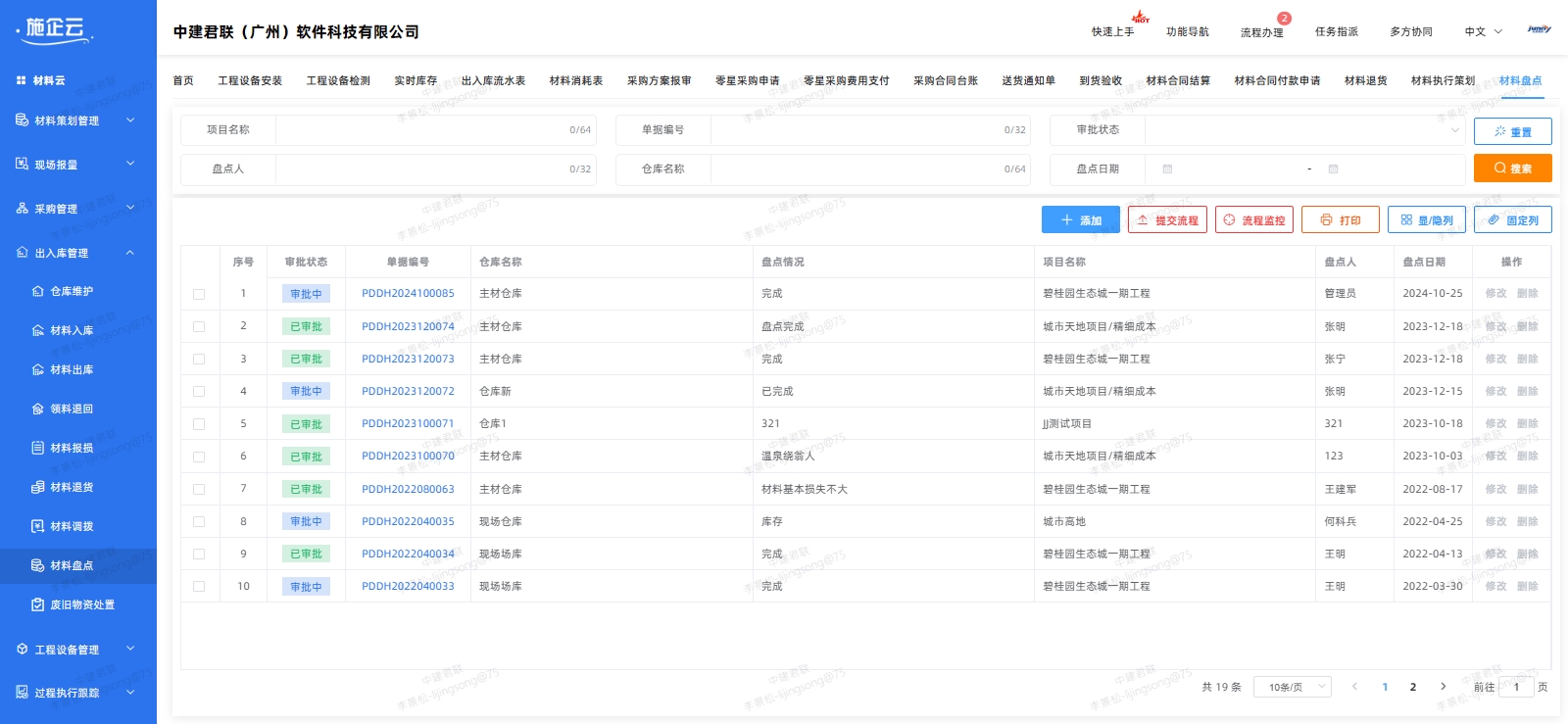Click the 材料报损 sidebar icon

37,448
